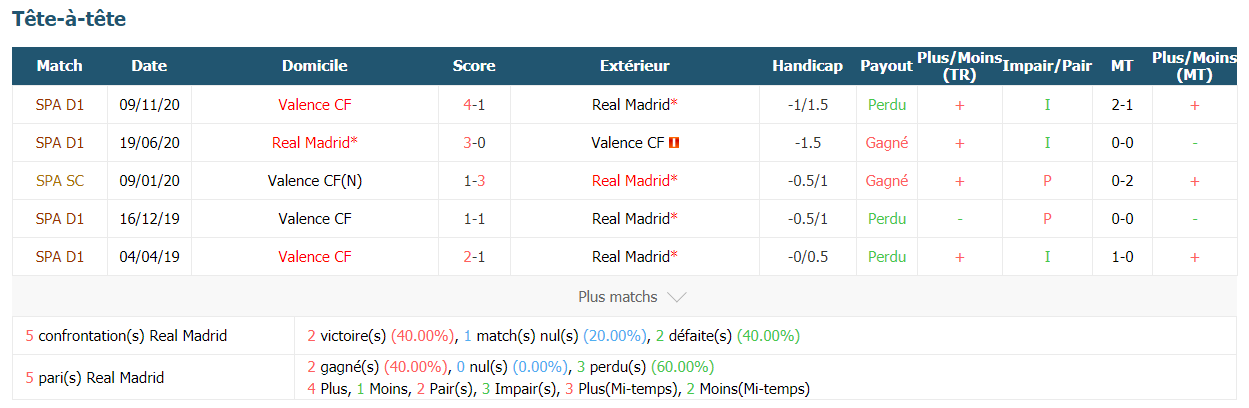The width and height of the screenshot is (1249, 408).
Task: Click the 2-1 score on 04/04/19
Action: coord(474,257)
